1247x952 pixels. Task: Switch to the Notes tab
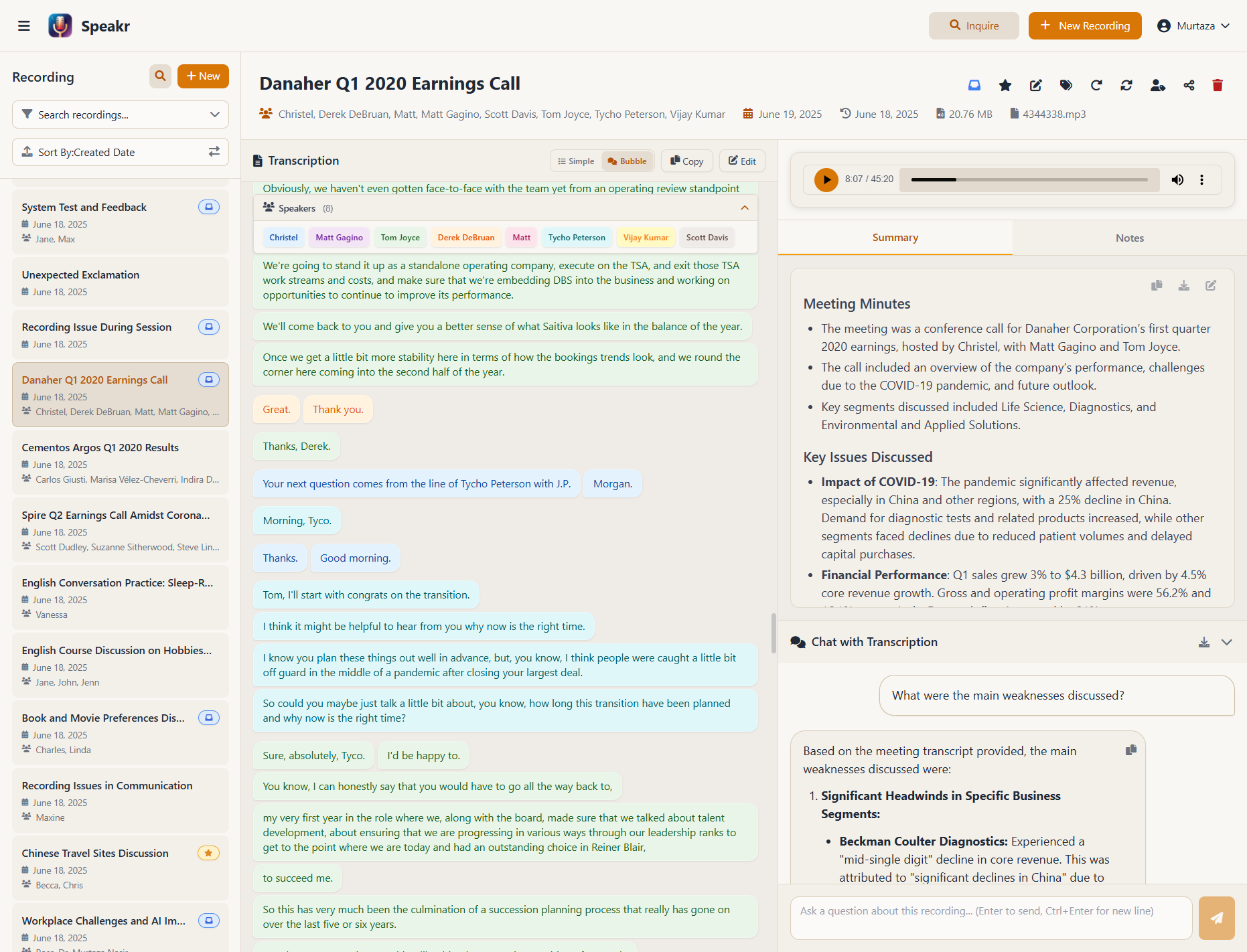pos(1129,238)
